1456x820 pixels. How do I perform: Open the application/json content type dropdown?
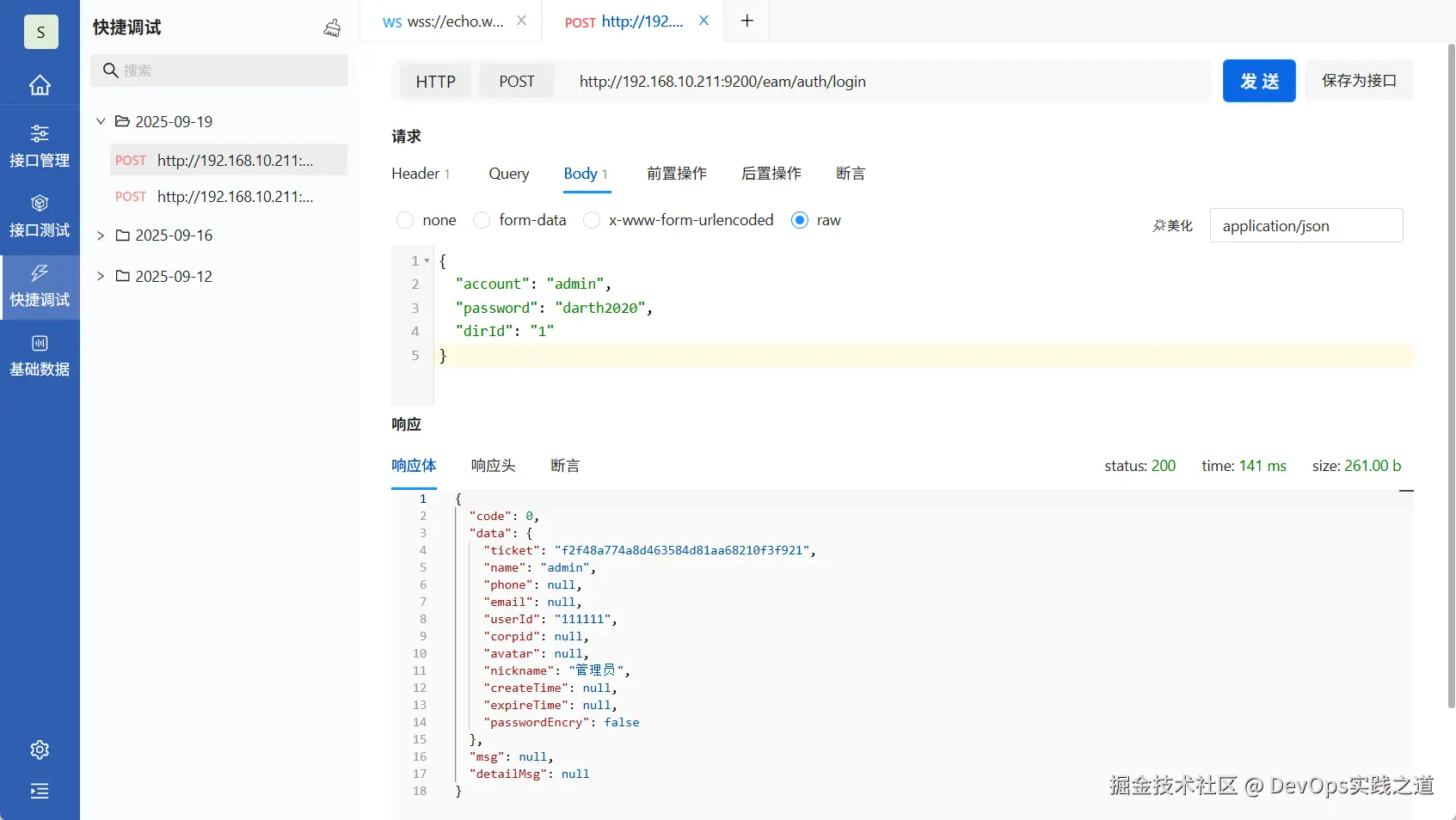tap(1305, 225)
